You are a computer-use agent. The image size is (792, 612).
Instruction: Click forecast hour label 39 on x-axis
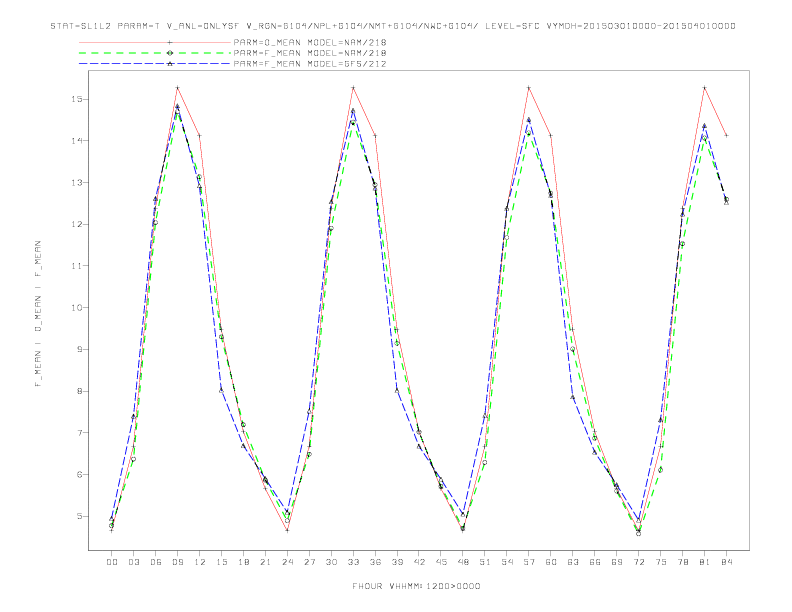pos(397,562)
